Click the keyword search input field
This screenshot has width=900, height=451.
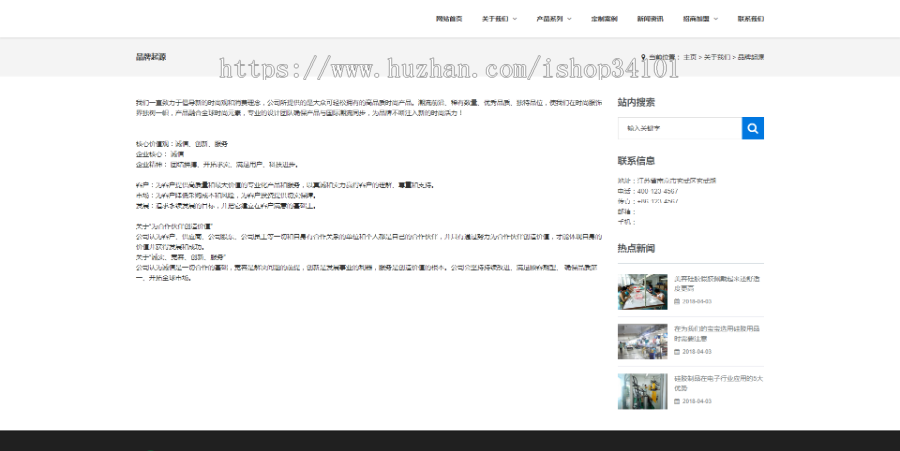point(680,128)
